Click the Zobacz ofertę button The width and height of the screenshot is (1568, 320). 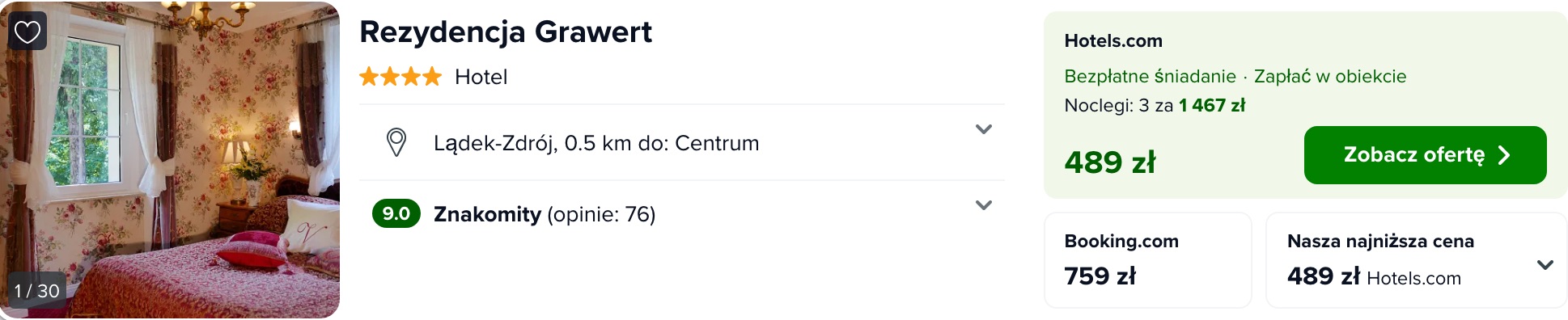pyautogui.click(x=1425, y=155)
